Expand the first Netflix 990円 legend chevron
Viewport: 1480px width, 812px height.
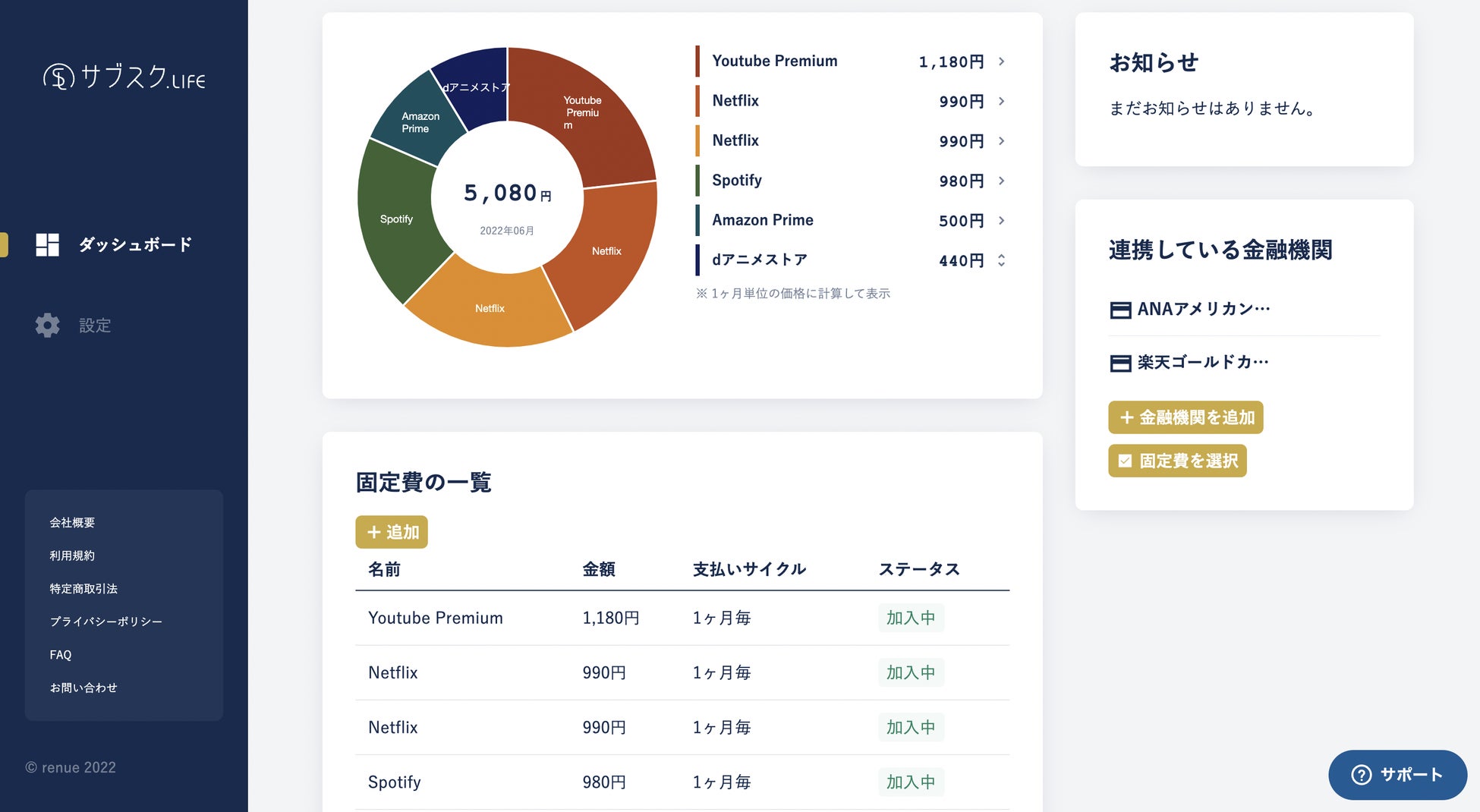[x=1002, y=101]
